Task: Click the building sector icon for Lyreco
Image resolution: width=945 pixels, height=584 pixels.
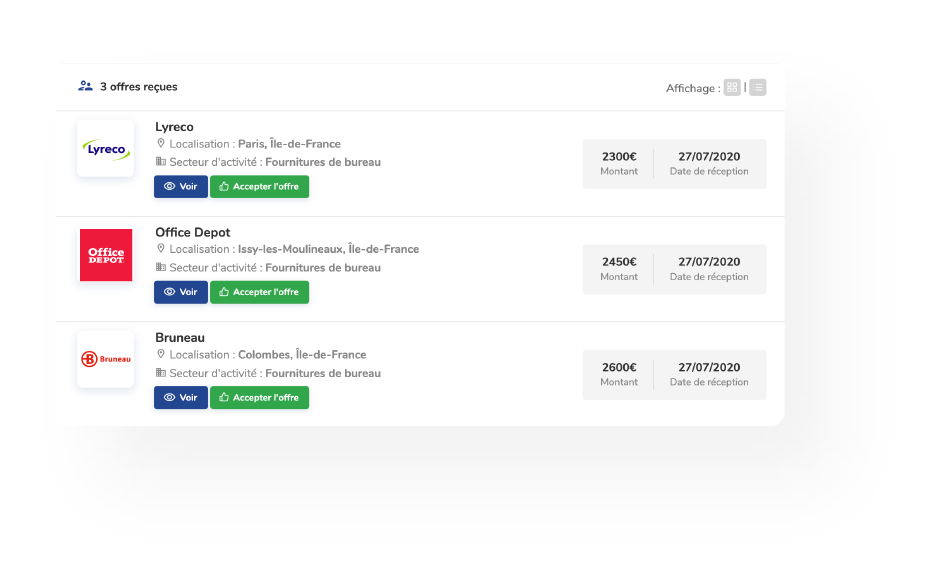Action: pyautogui.click(x=161, y=162)
